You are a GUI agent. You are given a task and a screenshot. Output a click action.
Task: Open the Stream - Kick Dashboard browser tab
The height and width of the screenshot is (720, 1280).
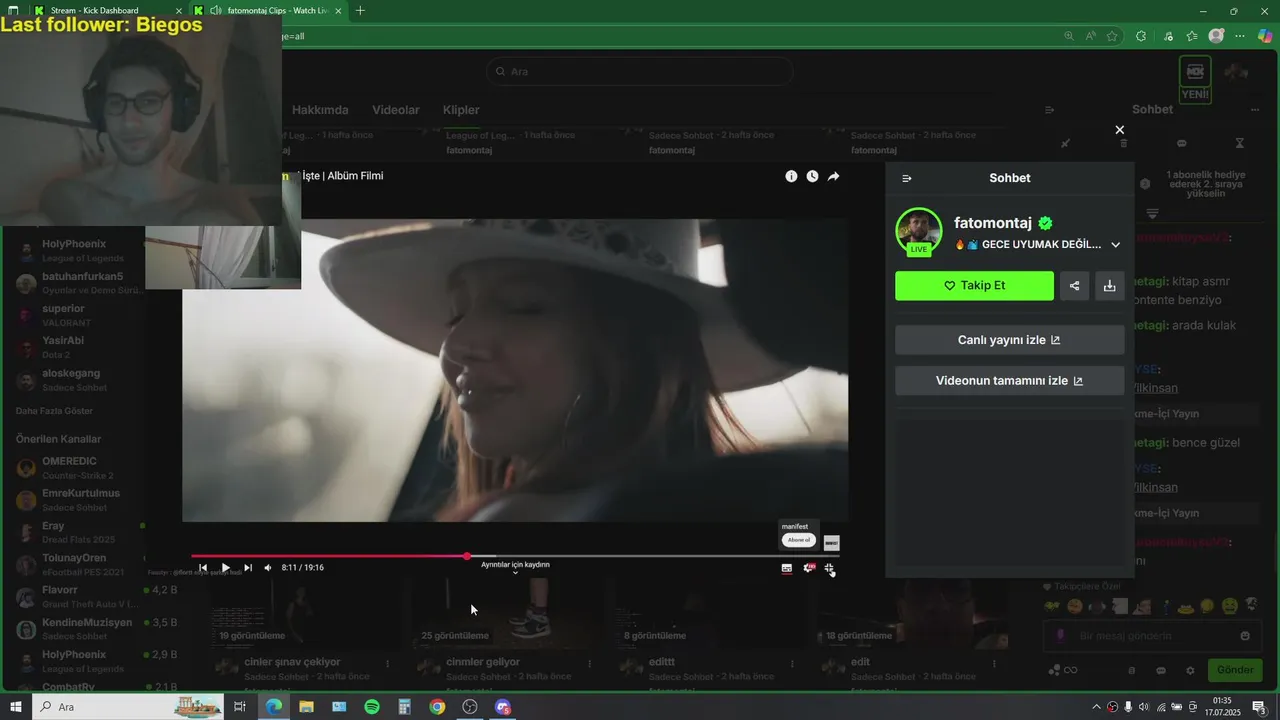[x=107, y=11]
